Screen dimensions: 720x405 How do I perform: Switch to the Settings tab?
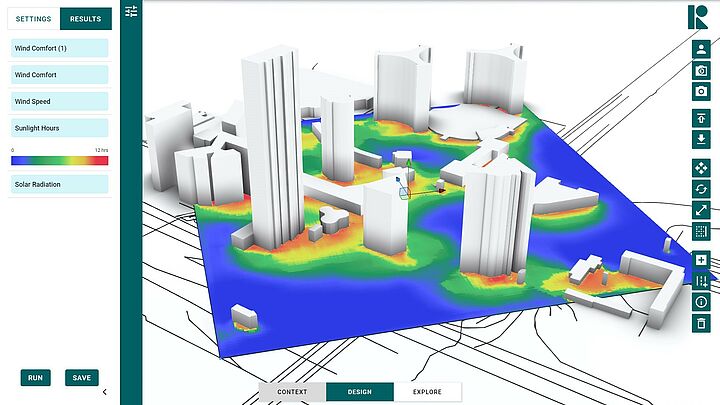(x=34, y=19)
